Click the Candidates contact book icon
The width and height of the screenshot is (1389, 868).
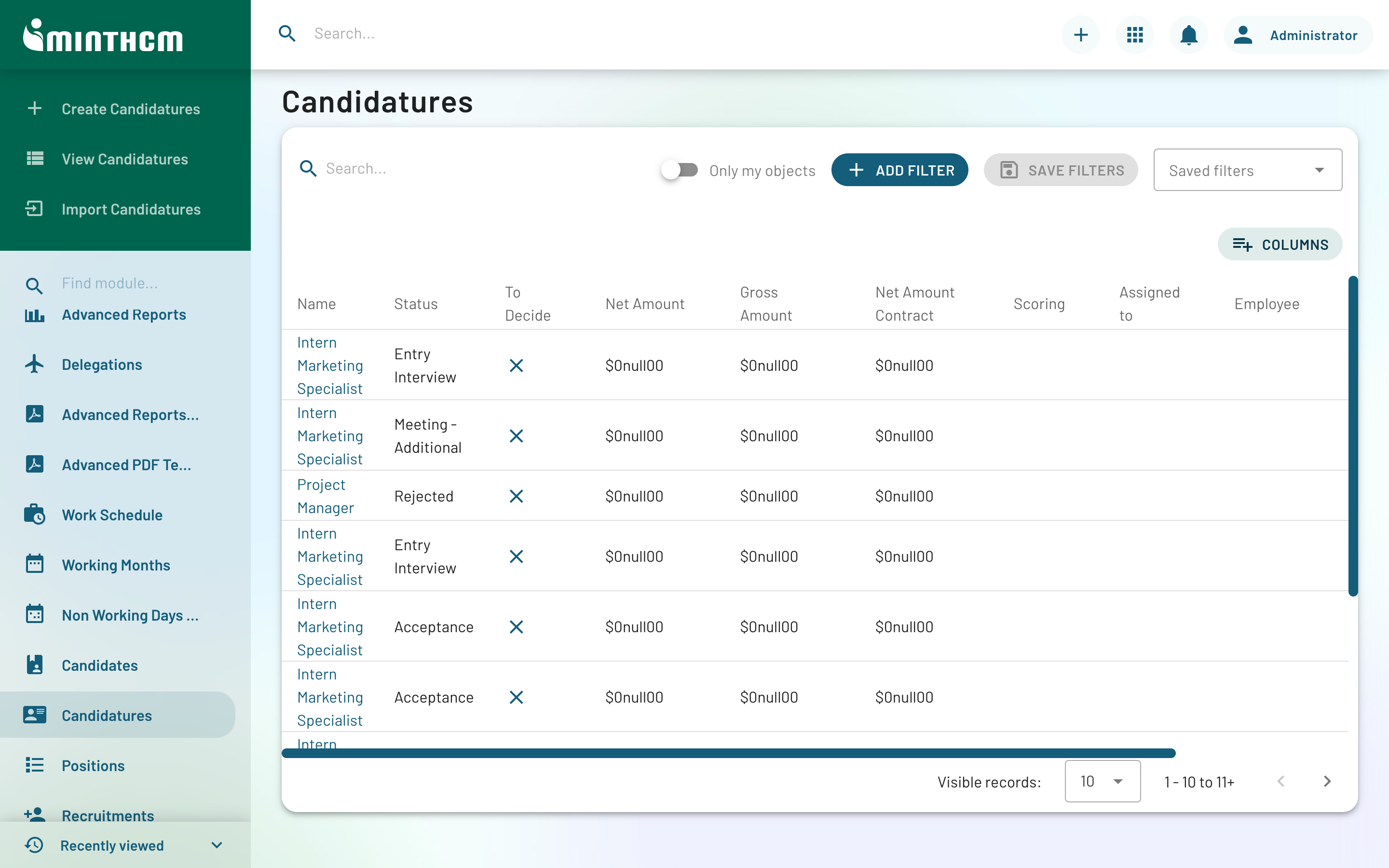pos(34,665)
